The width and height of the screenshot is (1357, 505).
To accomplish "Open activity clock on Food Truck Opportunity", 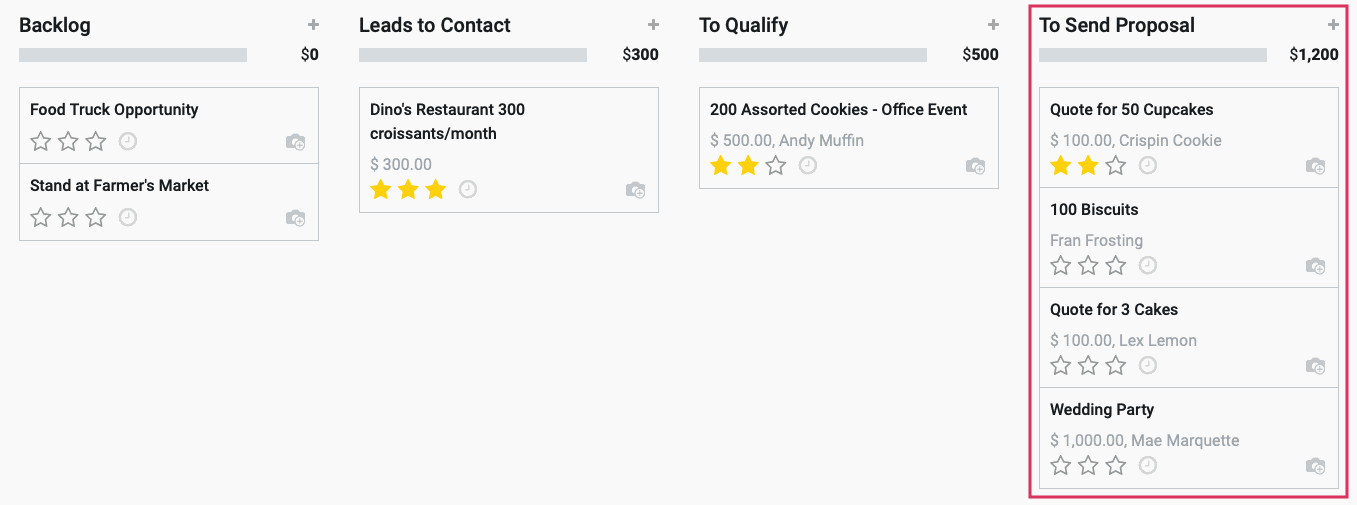I will point(128,141).
